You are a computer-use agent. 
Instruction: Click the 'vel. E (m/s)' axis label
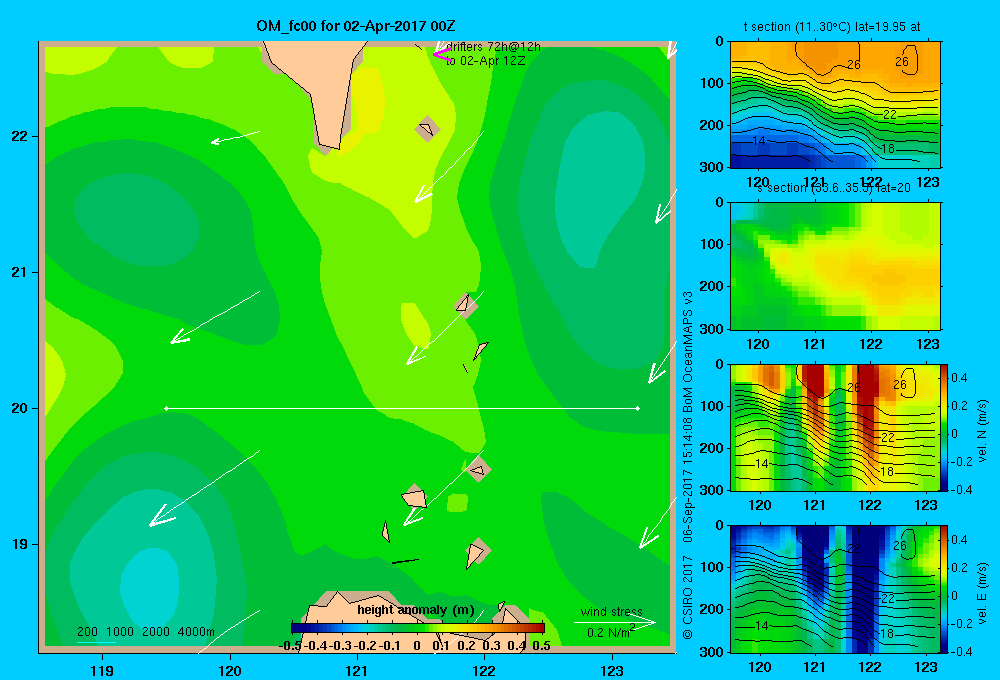click(982, 592)
